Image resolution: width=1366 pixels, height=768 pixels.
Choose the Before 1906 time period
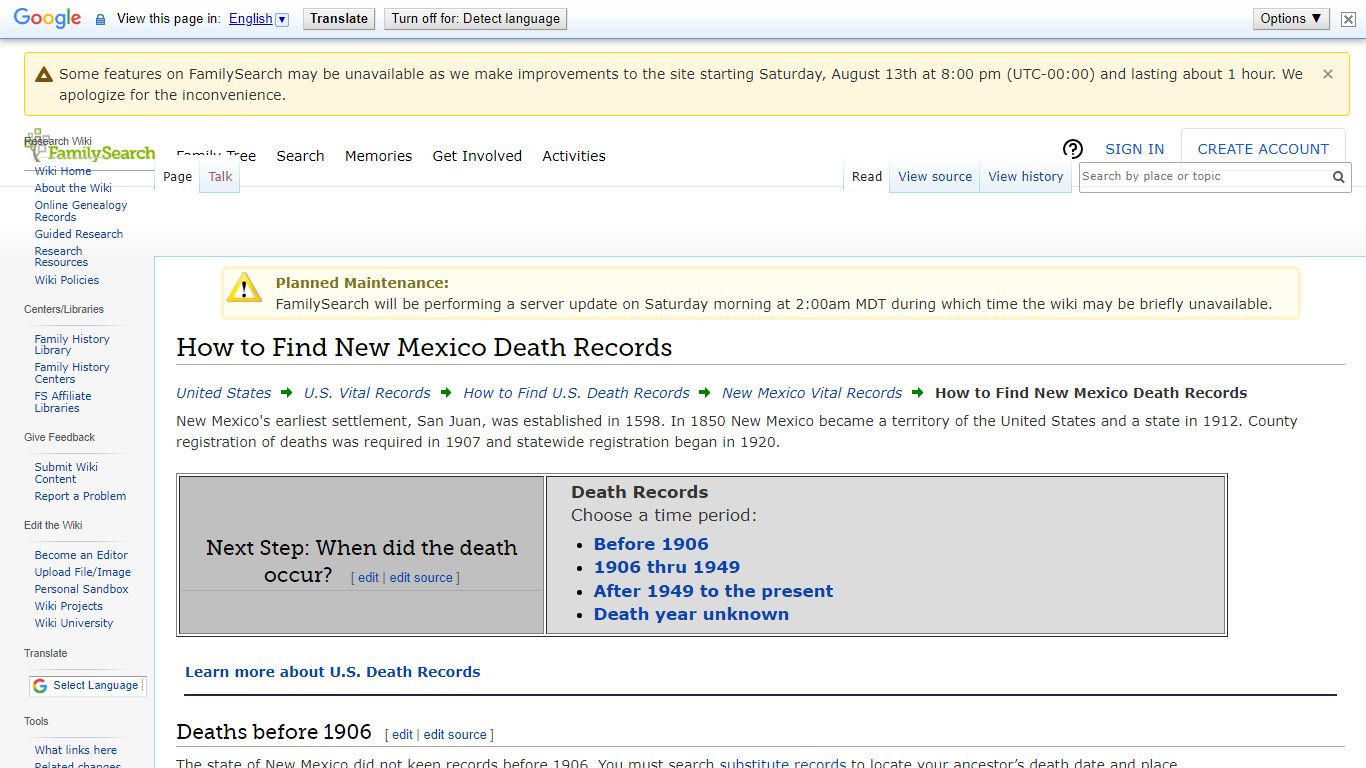(x=651, y=544)
